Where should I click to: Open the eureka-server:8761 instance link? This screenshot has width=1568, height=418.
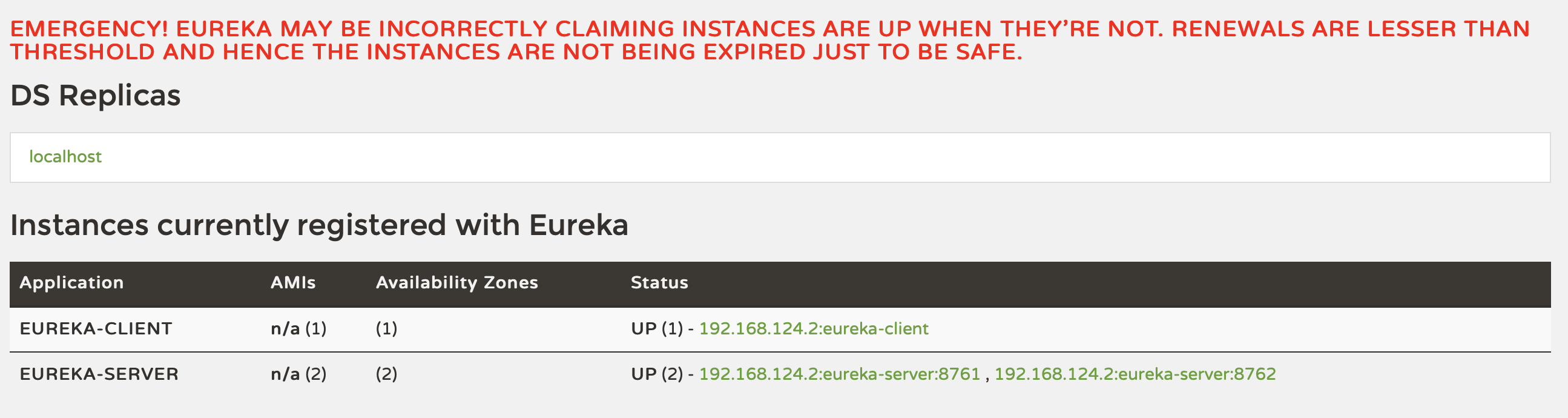pos(838,374)
